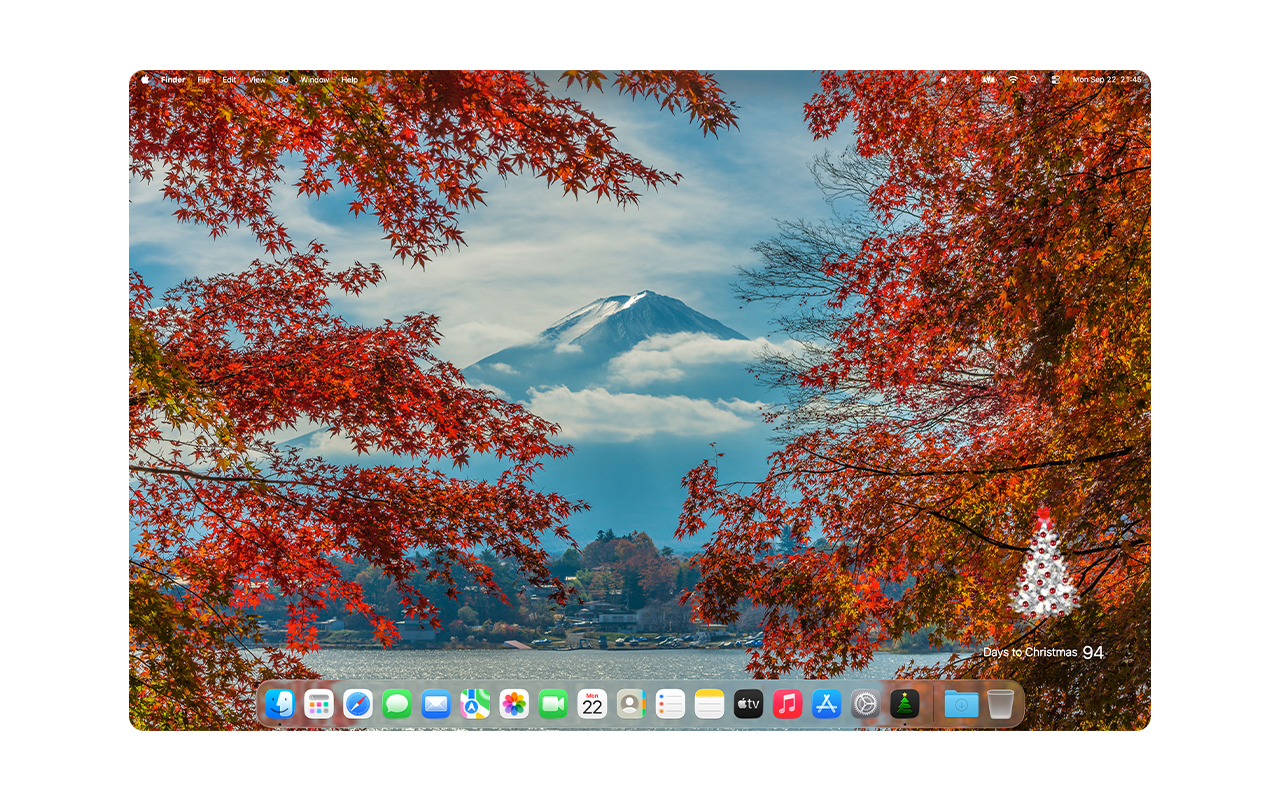Open Control Center from menu bar
The height and width of the screenshot is (800, 1280).
1055,80
